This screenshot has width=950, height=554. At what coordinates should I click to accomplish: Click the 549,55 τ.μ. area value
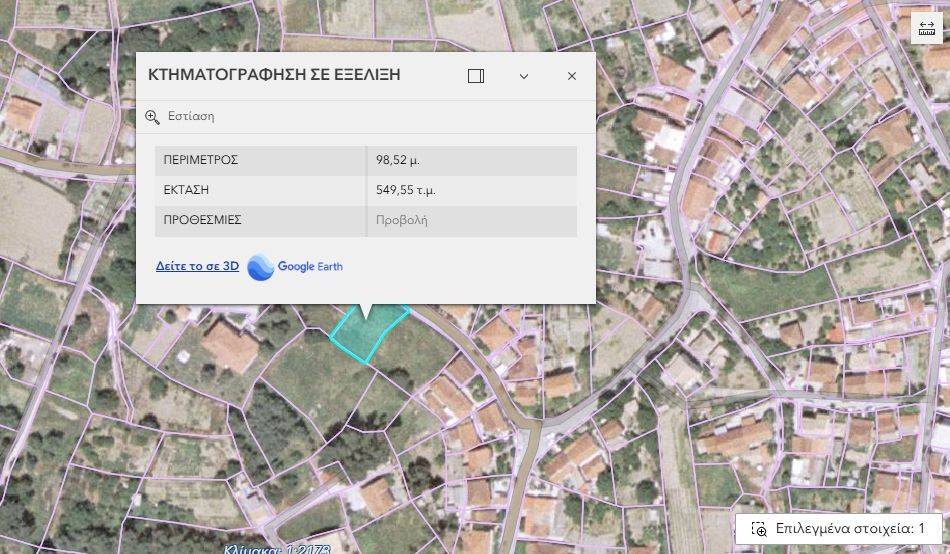tap(405, 190)
